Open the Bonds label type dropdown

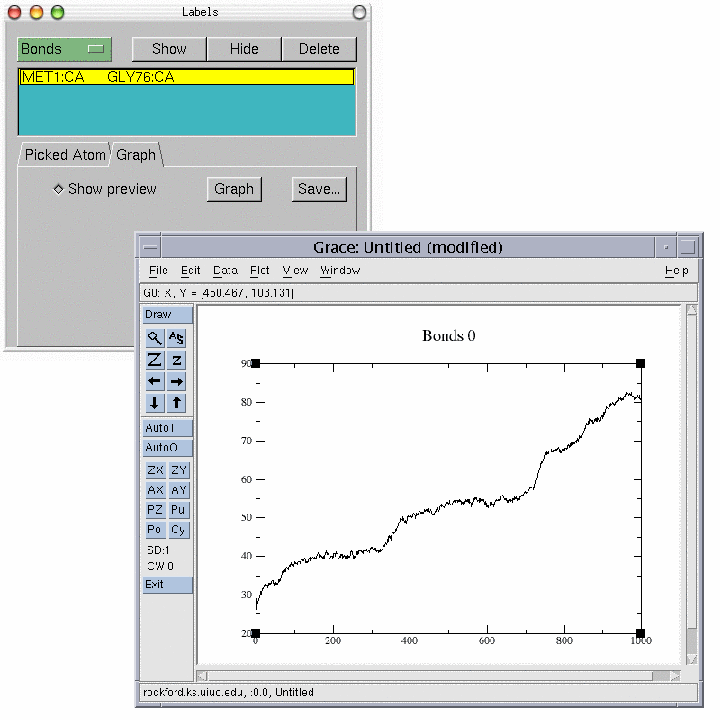coord(64,49)
